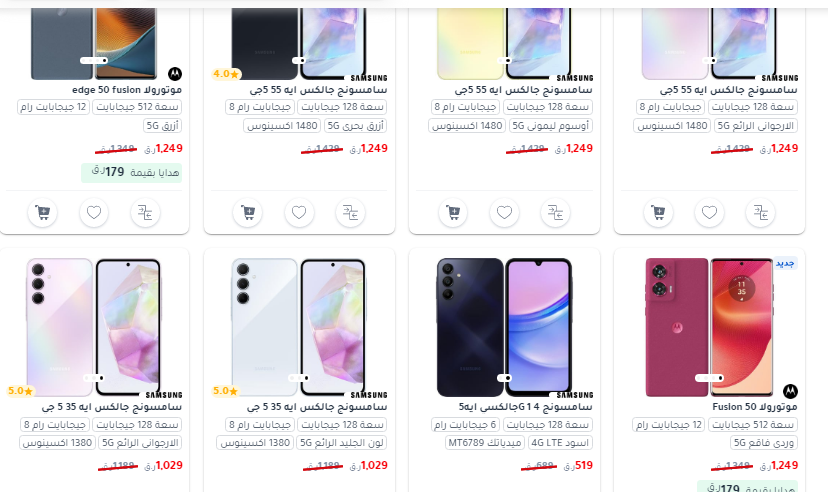View the dark Galaxy A 14G product image
Viewport: 828px width, 492px height.
[x=504, y=327]
